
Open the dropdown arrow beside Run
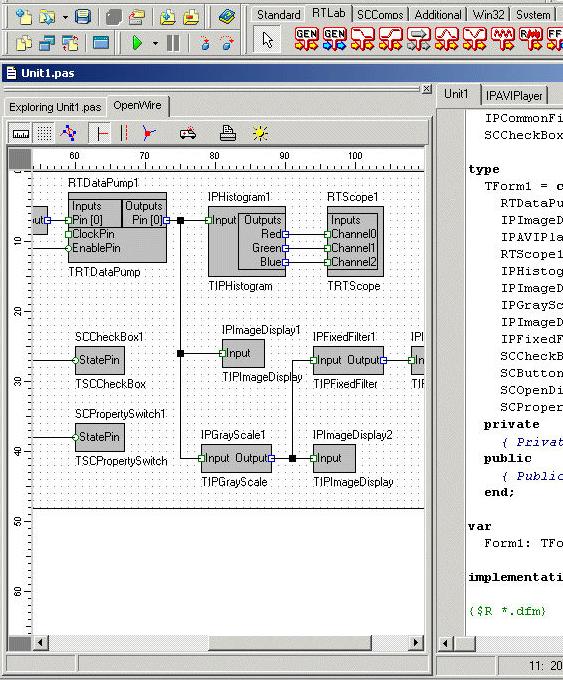[155, 43]
